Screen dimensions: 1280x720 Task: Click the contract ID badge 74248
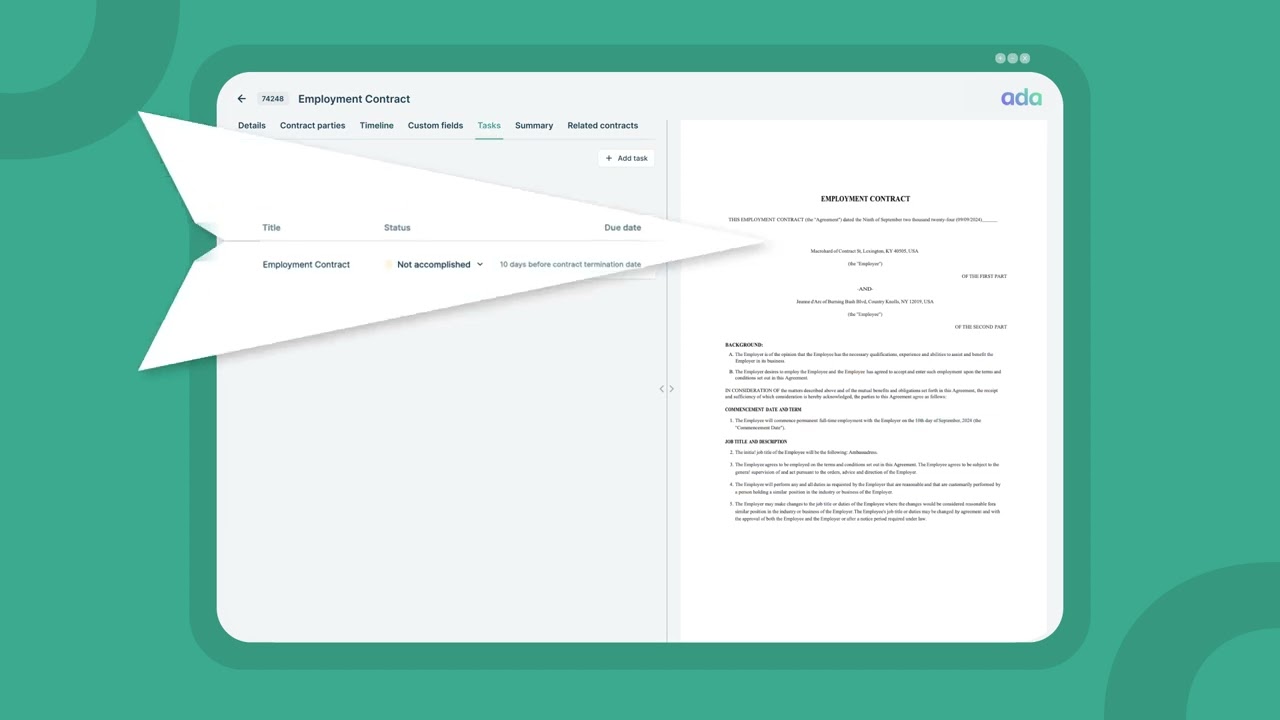point(272,99)
